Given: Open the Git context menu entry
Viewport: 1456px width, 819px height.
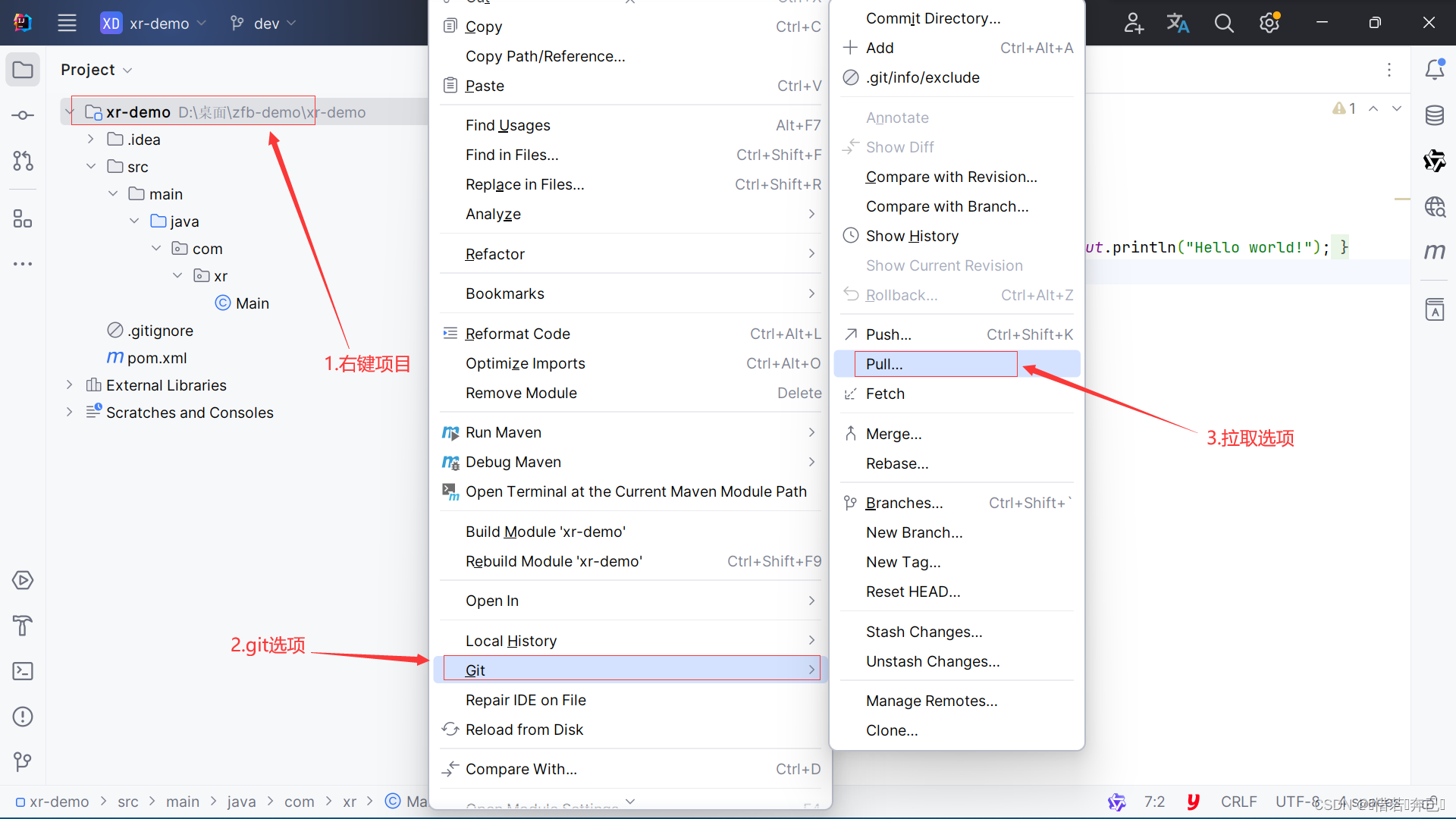Looking at the screenshot, I should 630,670.
